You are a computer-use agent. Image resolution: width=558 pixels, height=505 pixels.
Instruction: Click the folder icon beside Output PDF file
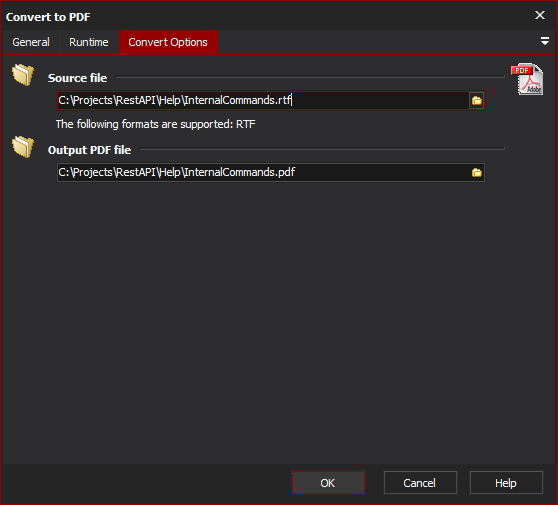point(23,147)
